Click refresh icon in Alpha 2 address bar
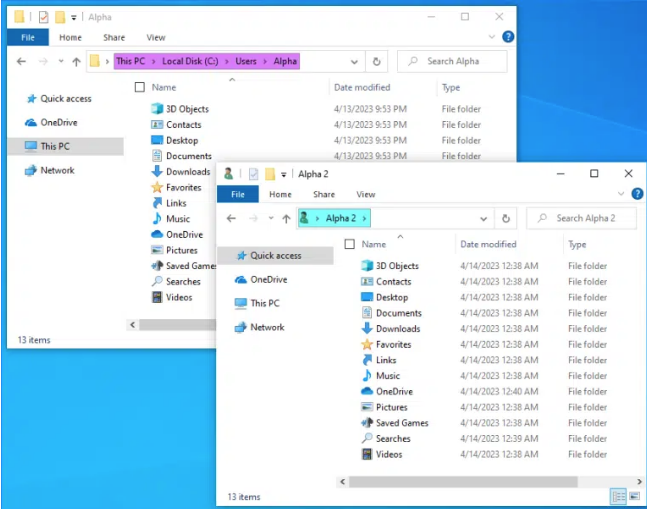Screen dimensions: 647x509 click(x=506, y=219)
